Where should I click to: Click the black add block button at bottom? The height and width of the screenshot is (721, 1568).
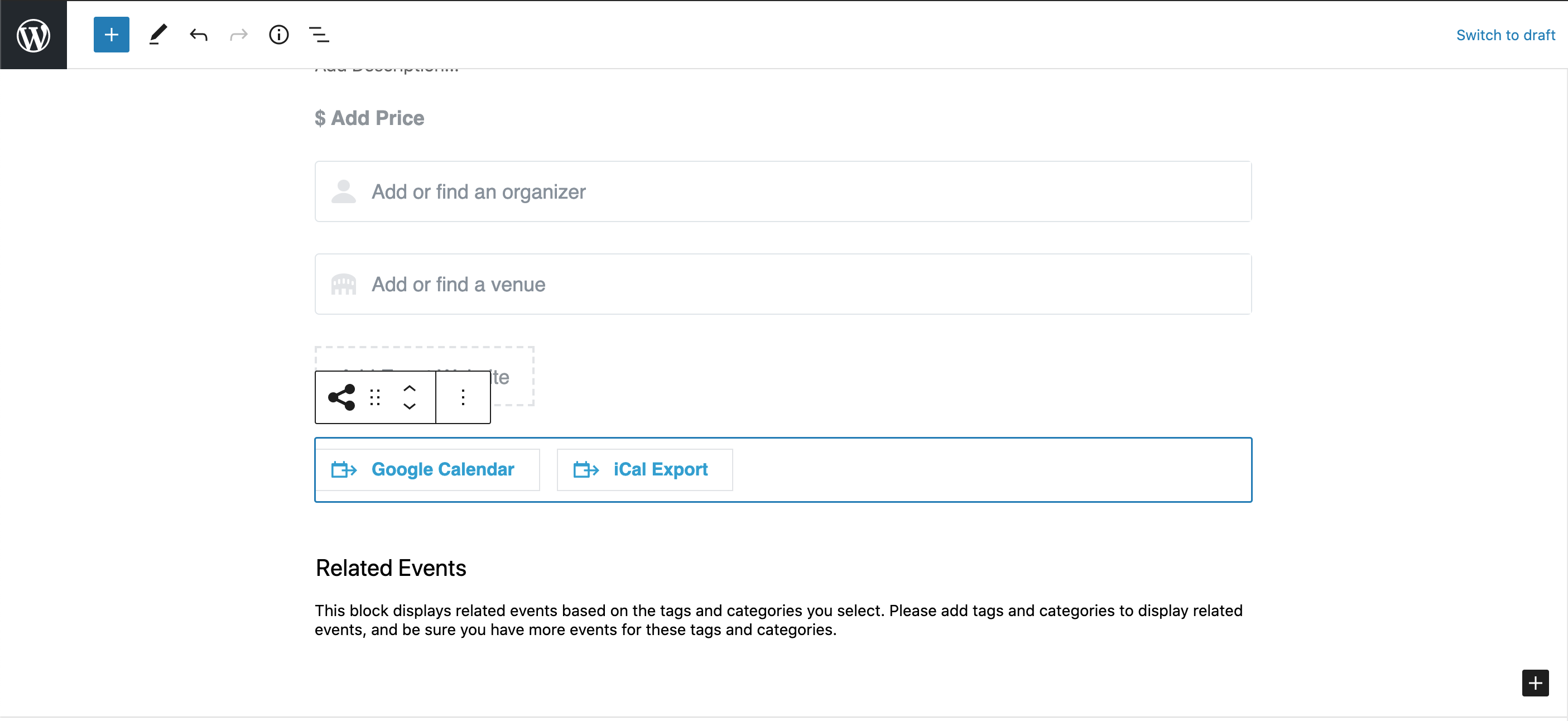pyautogui.click(x=1535, y=682)
